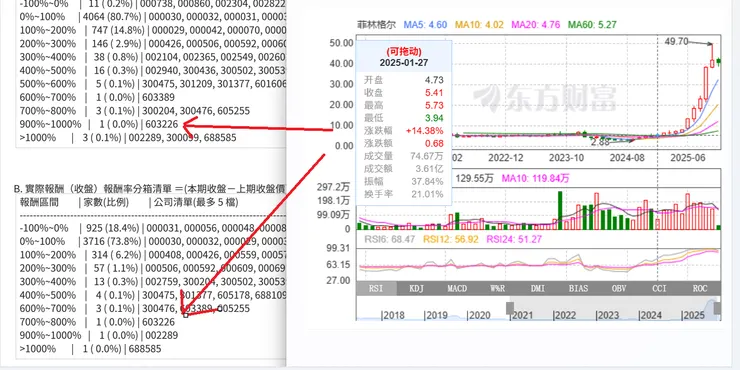Image resolution: width=740 pixels, height=370 pixels.
Task: Click the 换手率 21.01% value
Action: click(428, 194)
